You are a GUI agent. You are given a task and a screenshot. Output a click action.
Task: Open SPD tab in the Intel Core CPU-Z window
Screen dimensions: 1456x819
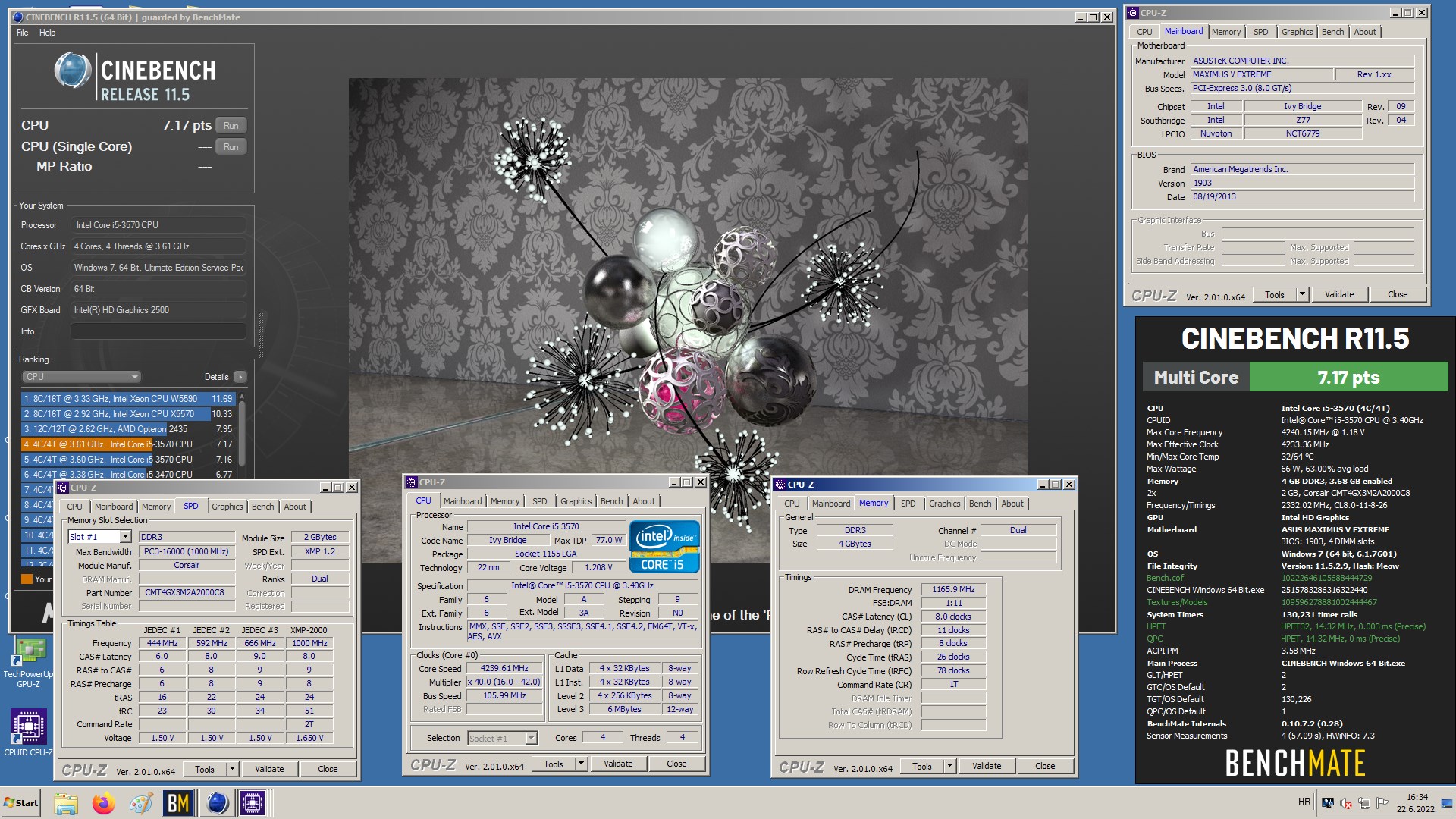539,501
